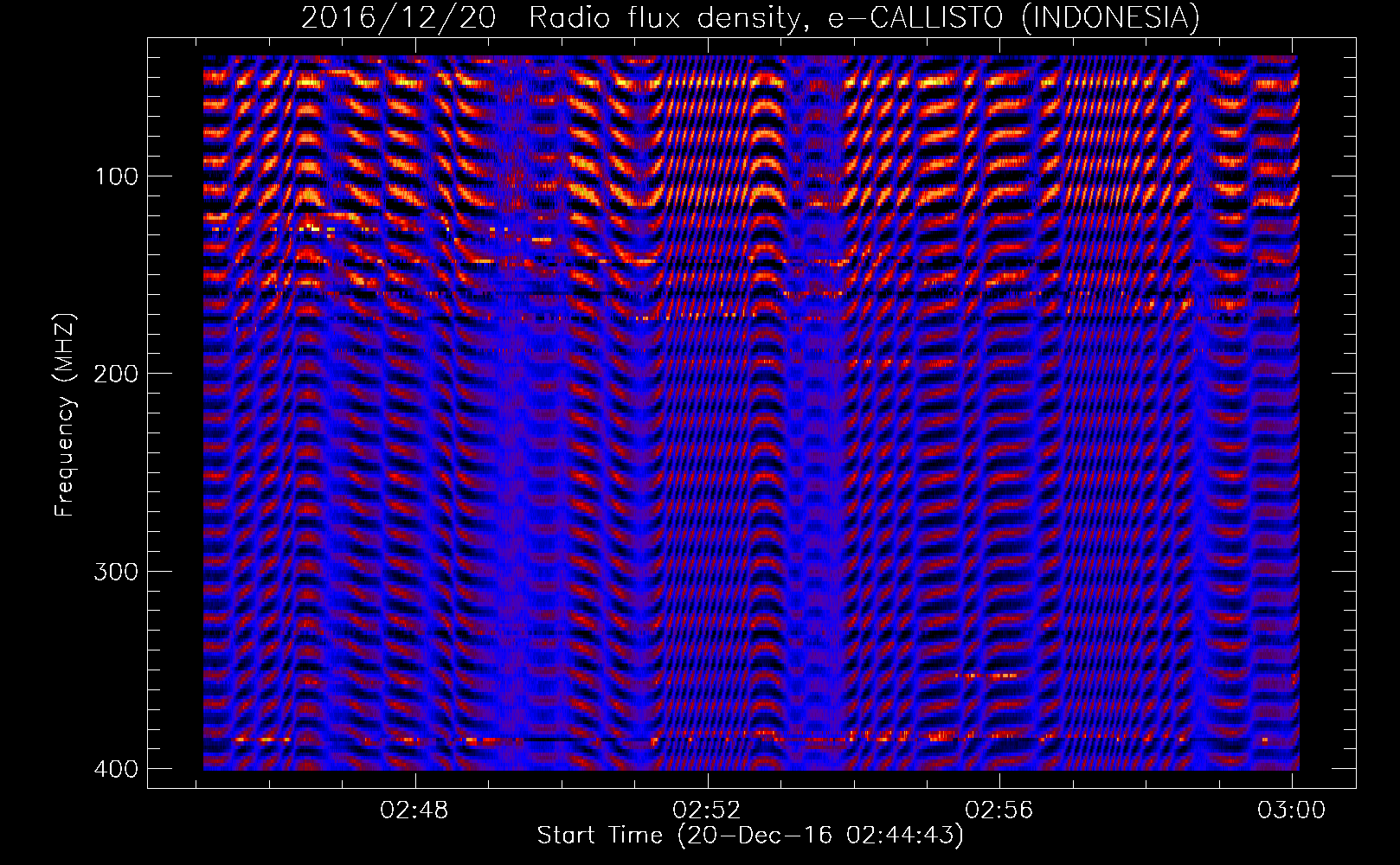The height and width of the screenshot is (865, 1400).
Task: Select the Start Time axis caption
Action: pos(750,836)
